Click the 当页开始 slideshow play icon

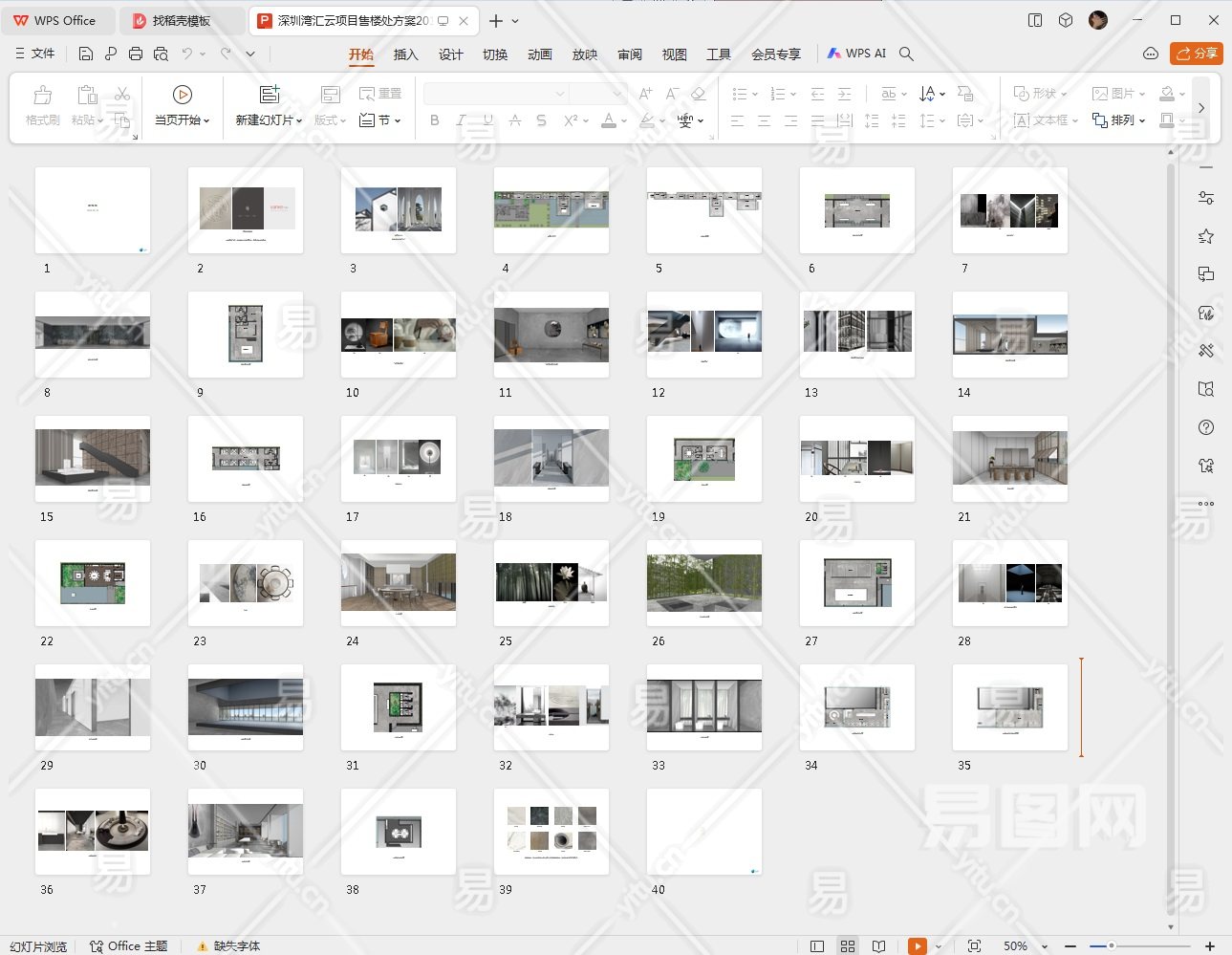(x=182, y=95)
